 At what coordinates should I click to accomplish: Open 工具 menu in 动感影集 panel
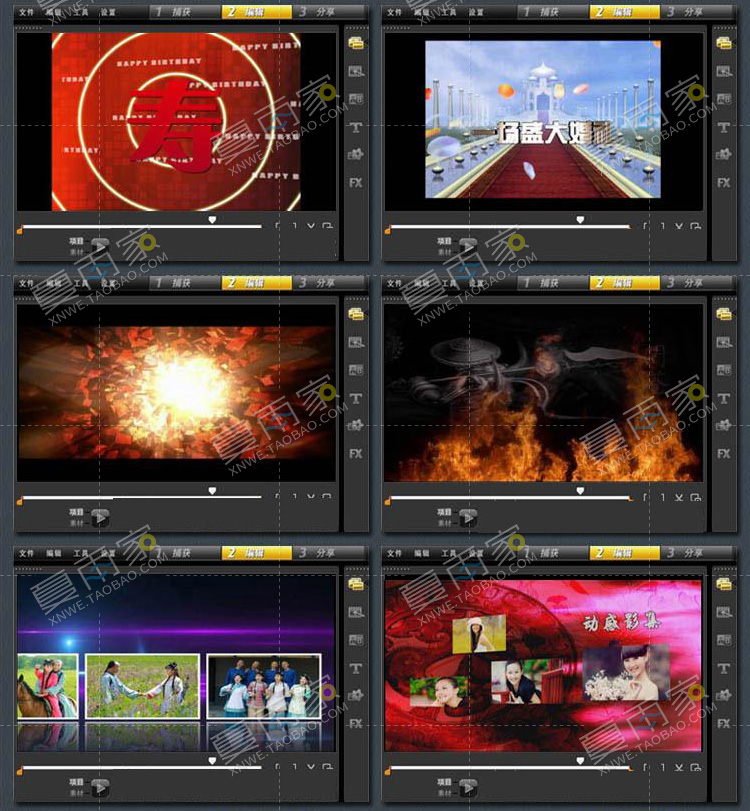tap(448, 553)
